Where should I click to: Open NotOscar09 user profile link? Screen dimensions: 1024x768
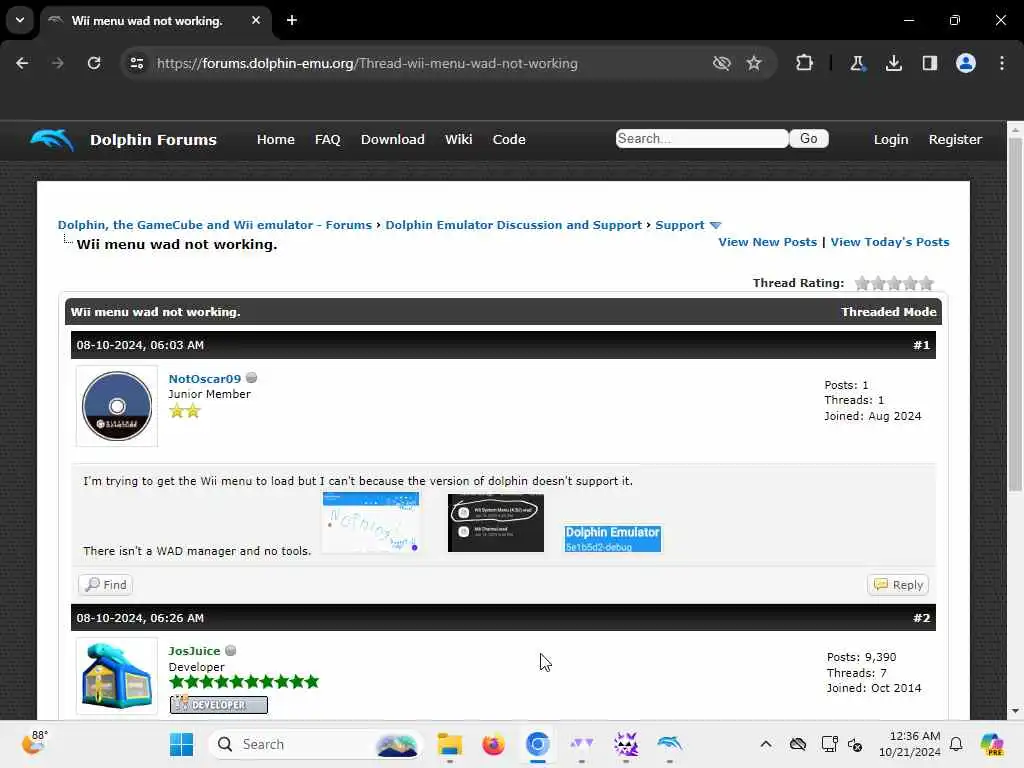coord(204,379)
